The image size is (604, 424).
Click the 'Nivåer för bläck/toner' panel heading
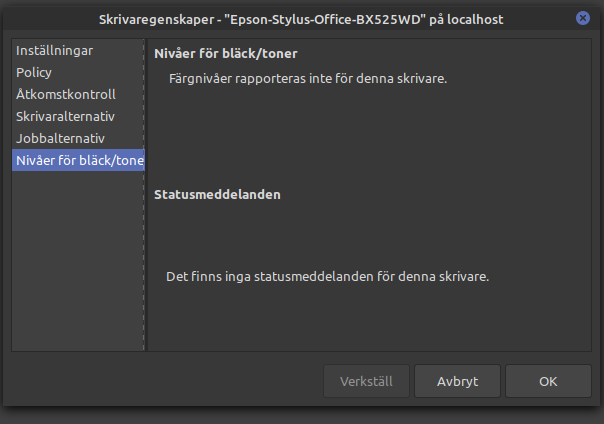226,54
